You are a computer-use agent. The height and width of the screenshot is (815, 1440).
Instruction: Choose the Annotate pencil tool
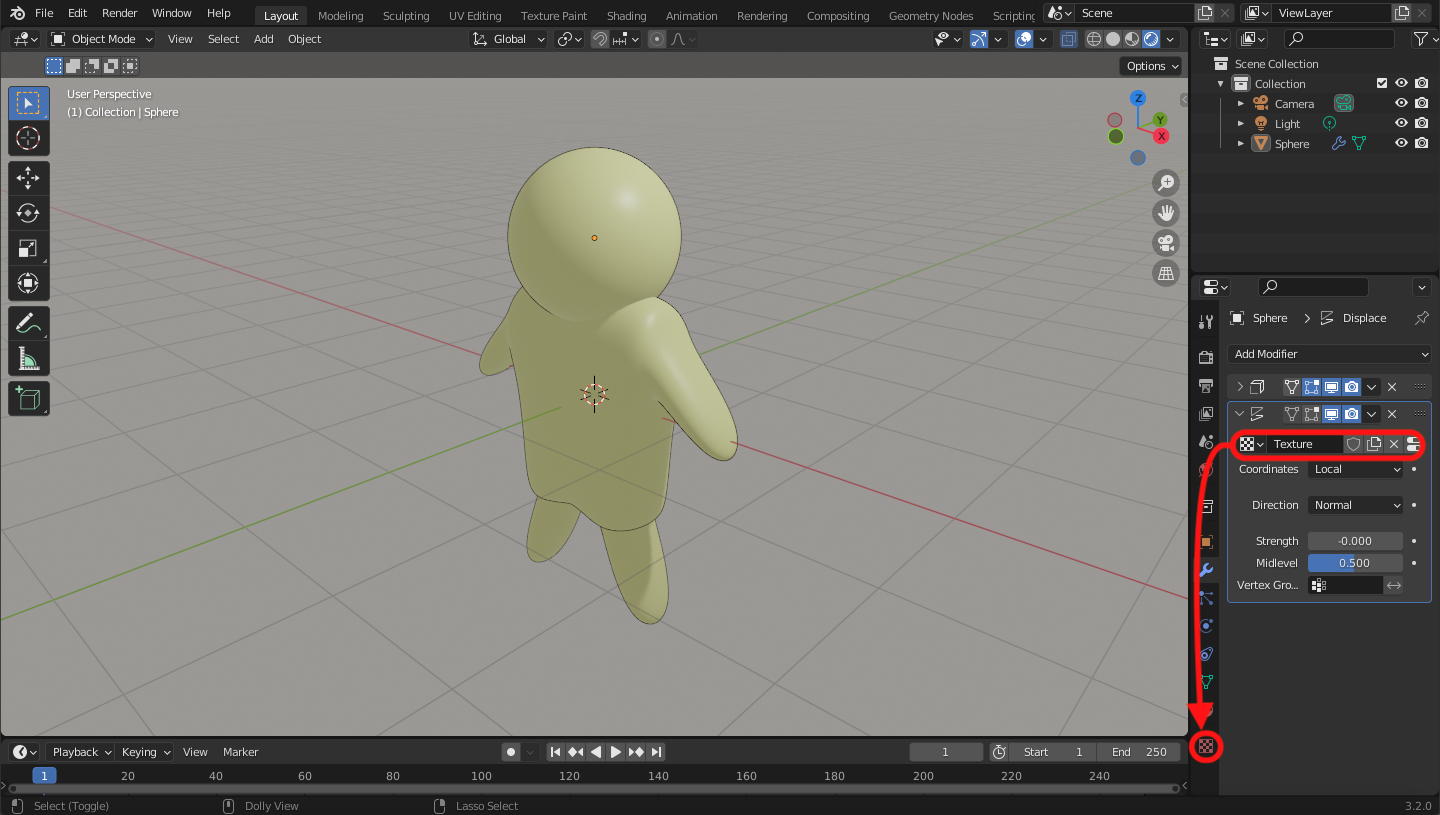(x=29, y=324)
